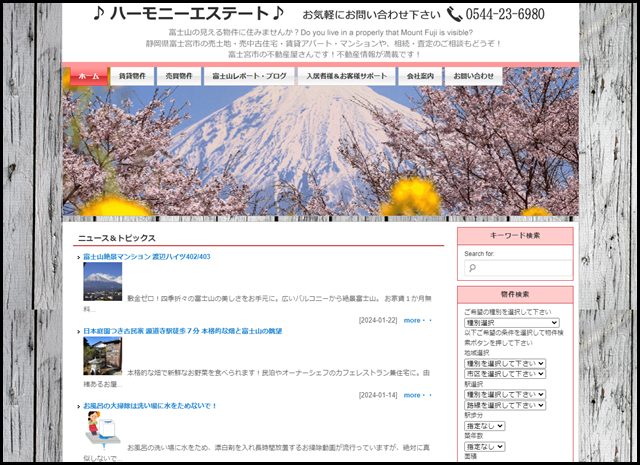640x465 pixels.
Task: Open the 路線を選択して下さい dropdown
Action: [505, 405]
